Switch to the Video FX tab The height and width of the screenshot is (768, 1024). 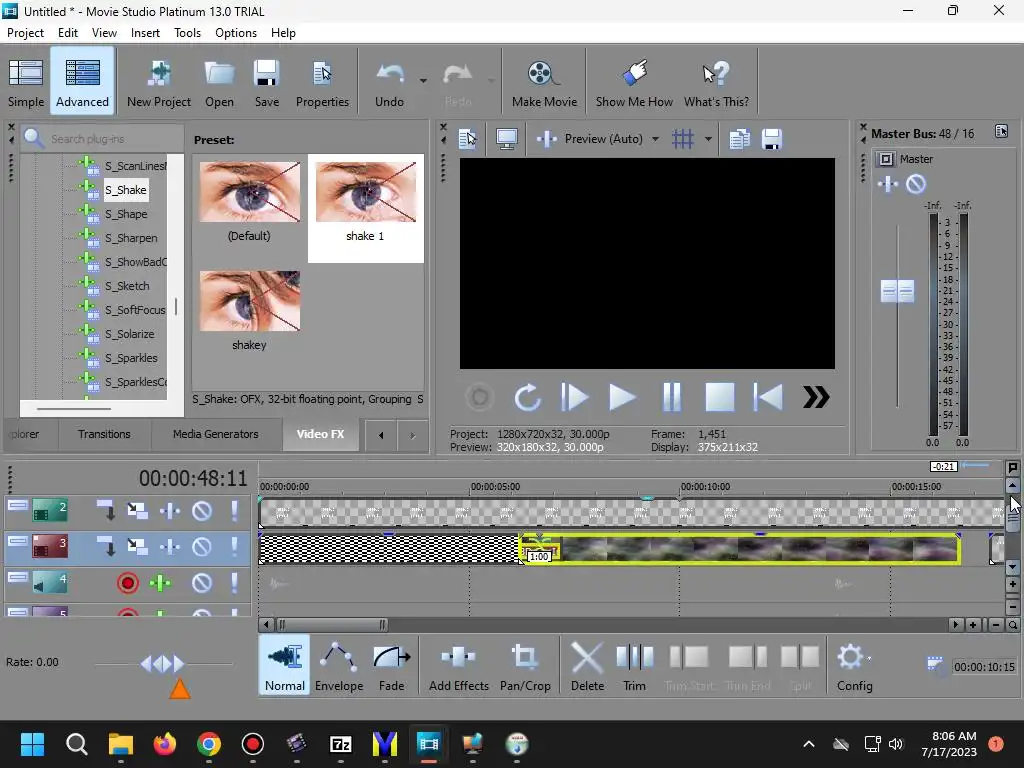320,434
